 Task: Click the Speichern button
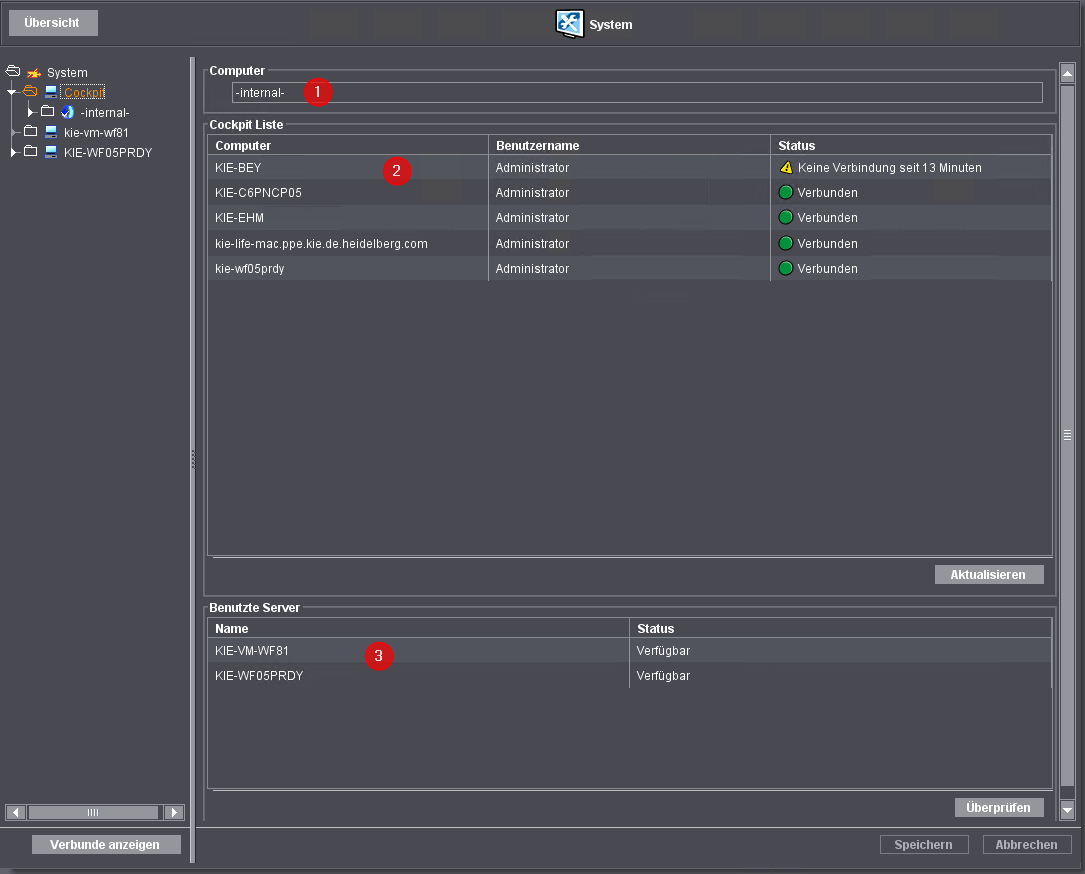coord(924,845)
